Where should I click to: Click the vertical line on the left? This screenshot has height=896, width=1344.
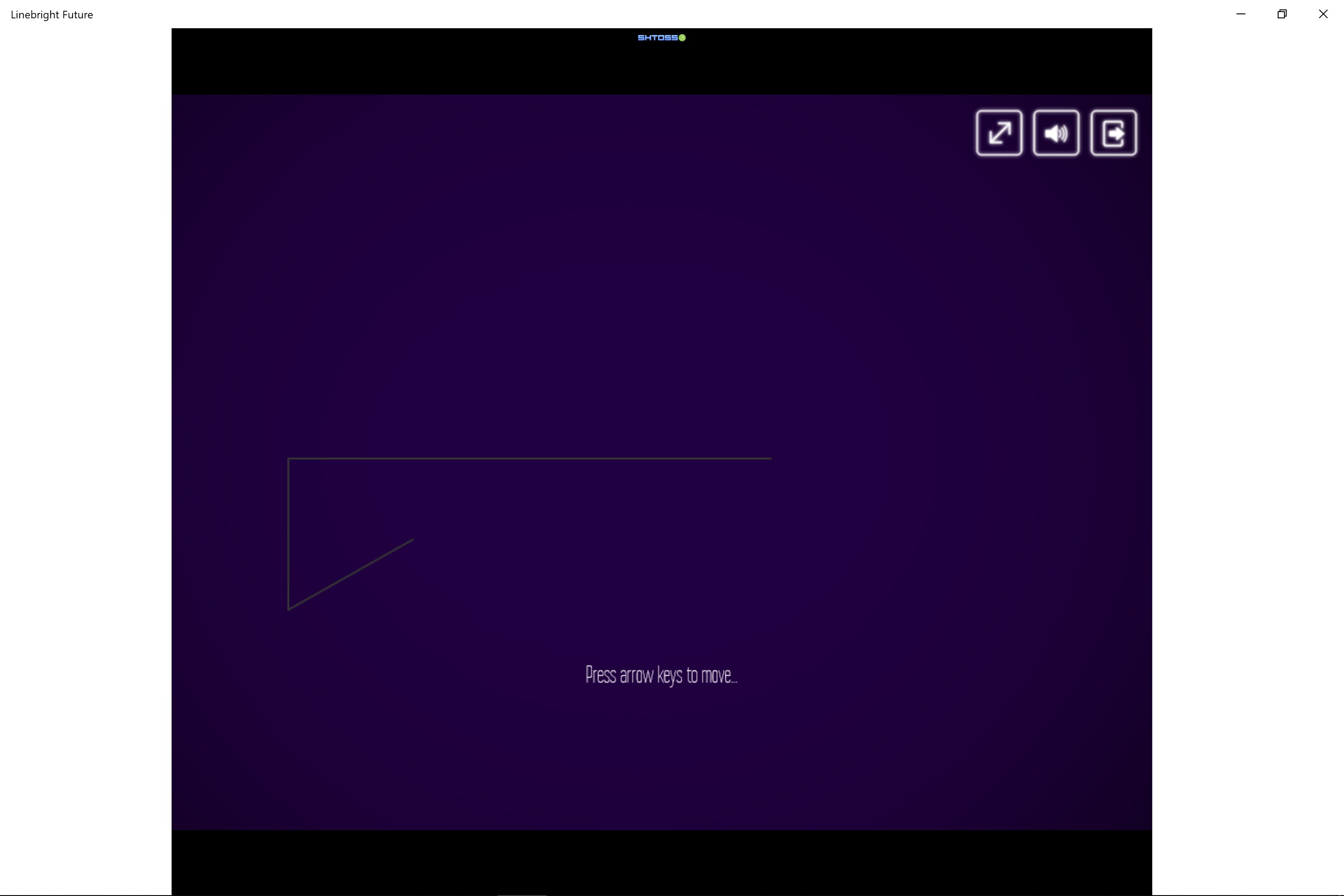pyautogui.click(x=289, y=534)
